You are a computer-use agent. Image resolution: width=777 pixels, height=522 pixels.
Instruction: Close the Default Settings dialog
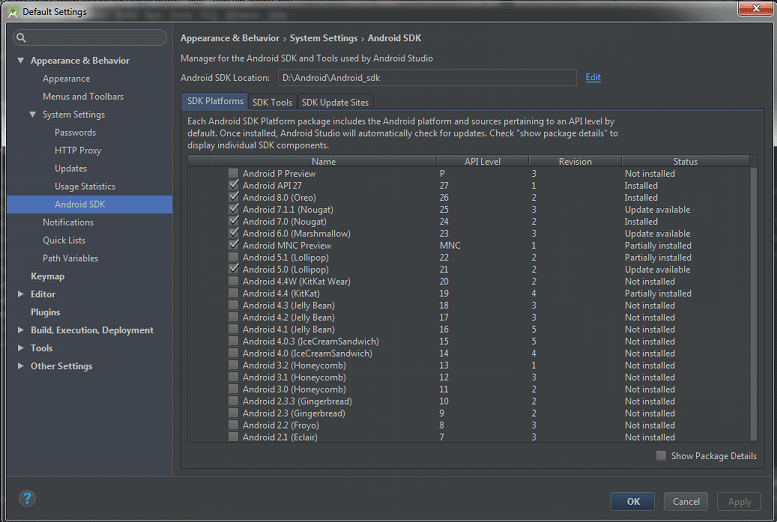[x=755, y=8]
